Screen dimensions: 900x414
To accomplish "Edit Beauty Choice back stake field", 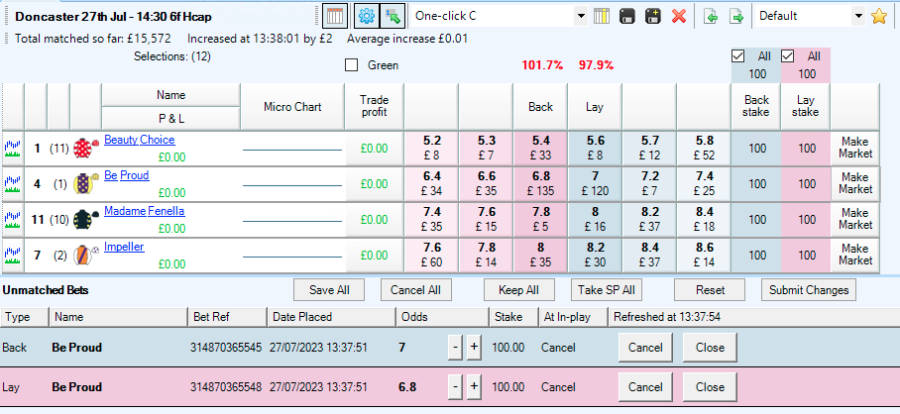I will (757, 148).
